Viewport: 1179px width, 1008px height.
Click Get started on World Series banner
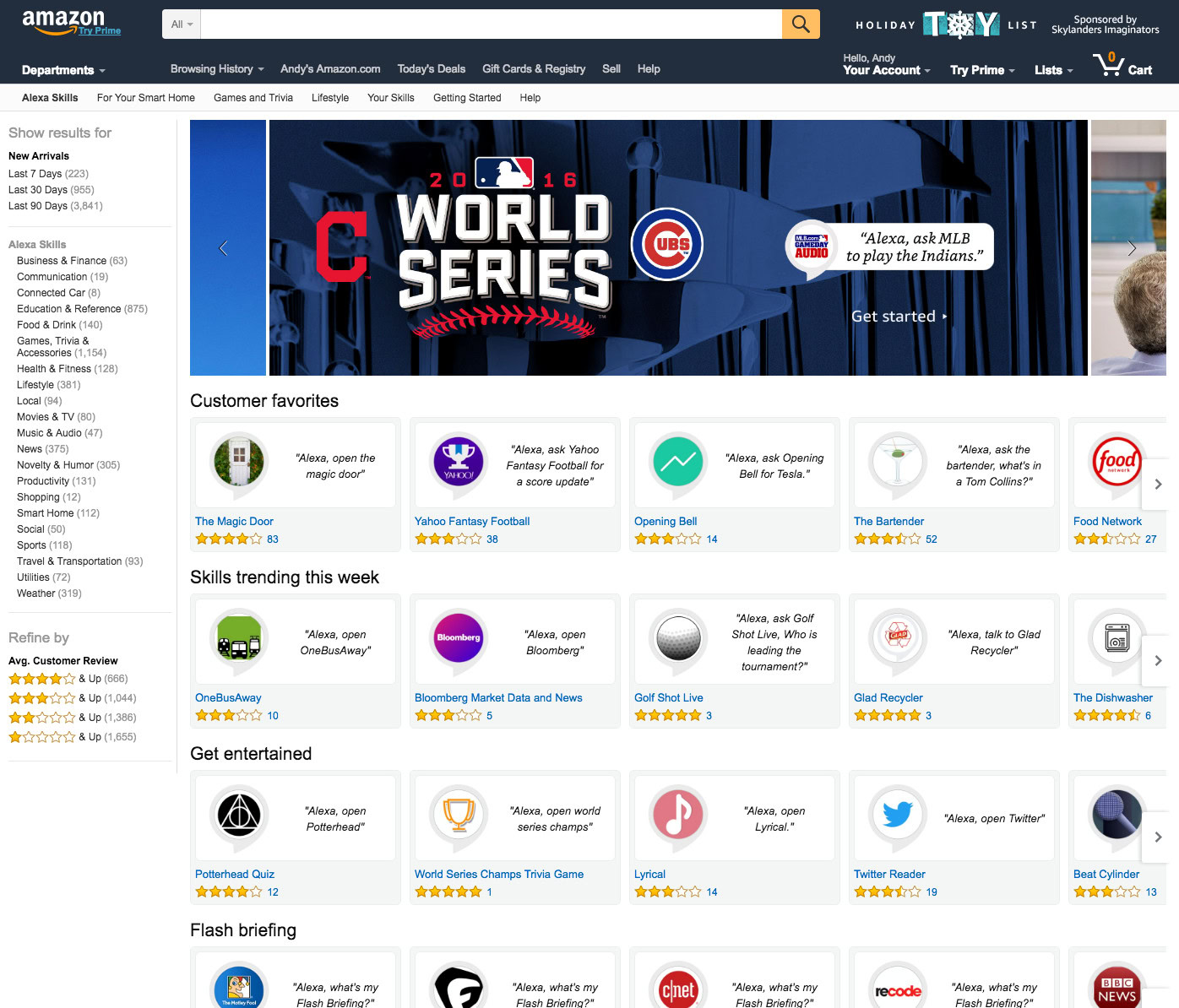pos(899,317)
